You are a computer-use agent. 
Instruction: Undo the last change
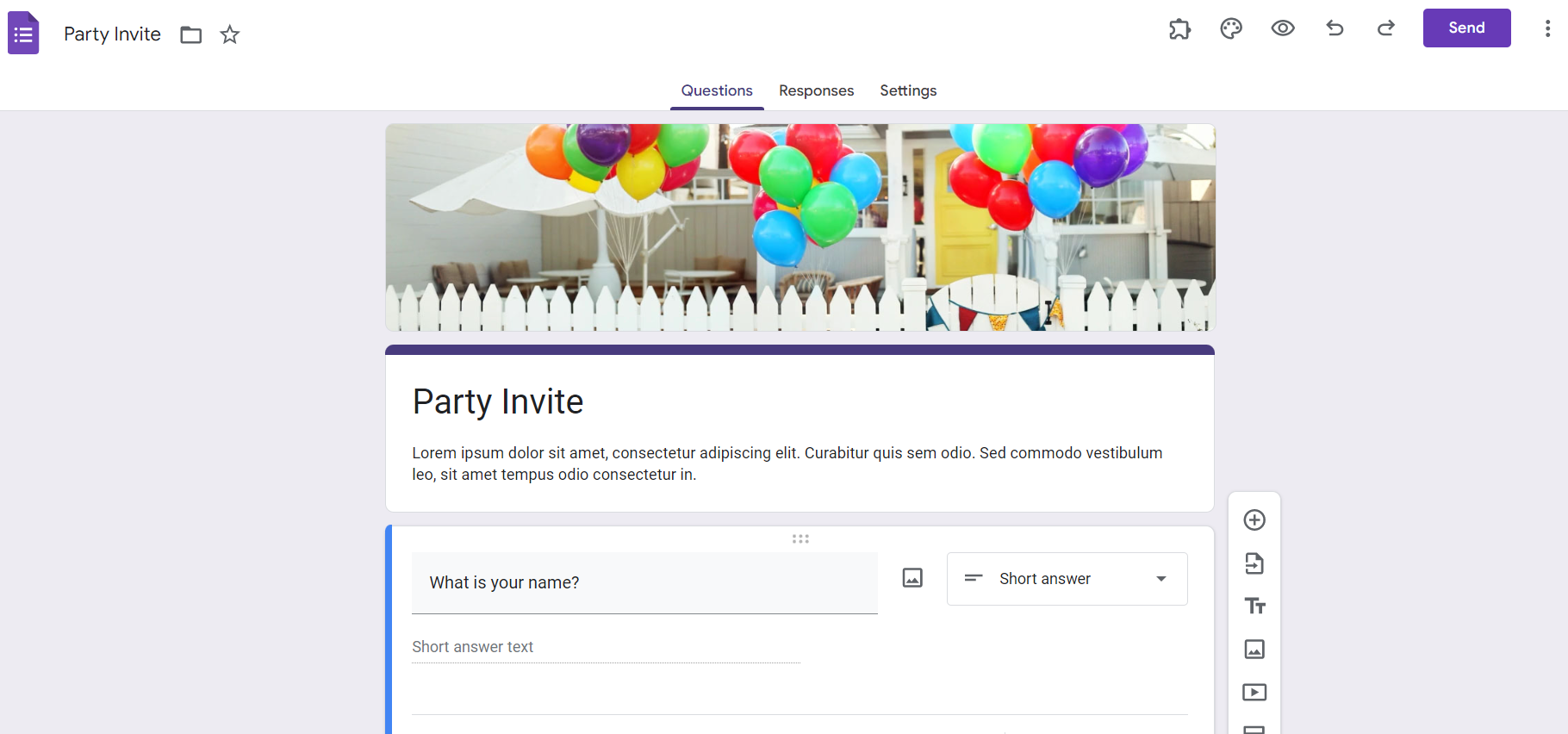click(x=1335, y=28)
